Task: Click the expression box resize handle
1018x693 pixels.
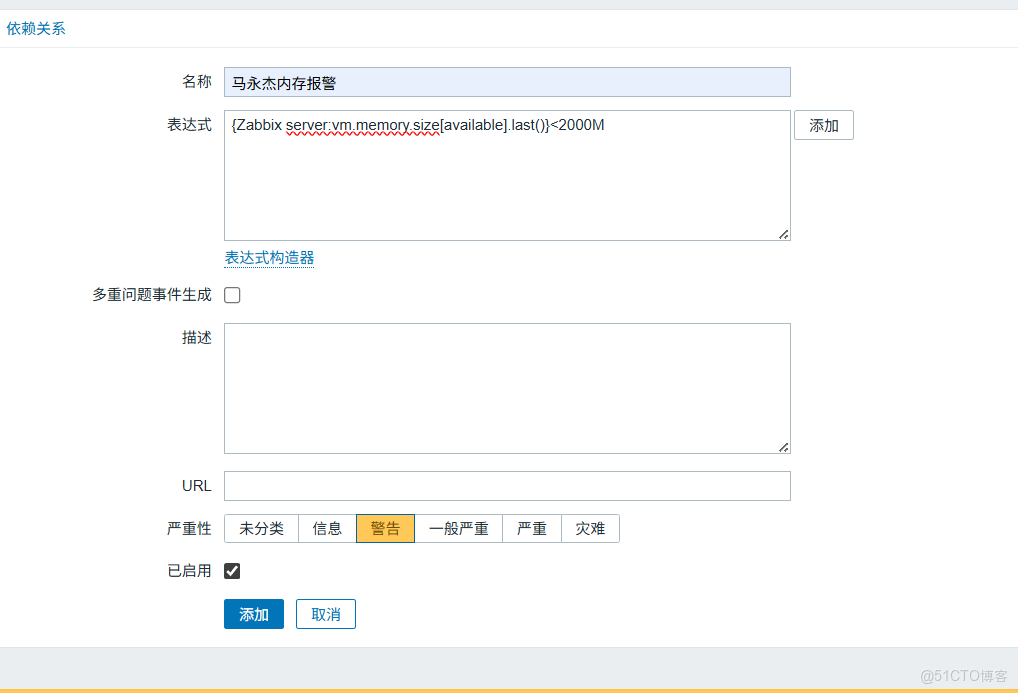Action: [x=783, y=233]
